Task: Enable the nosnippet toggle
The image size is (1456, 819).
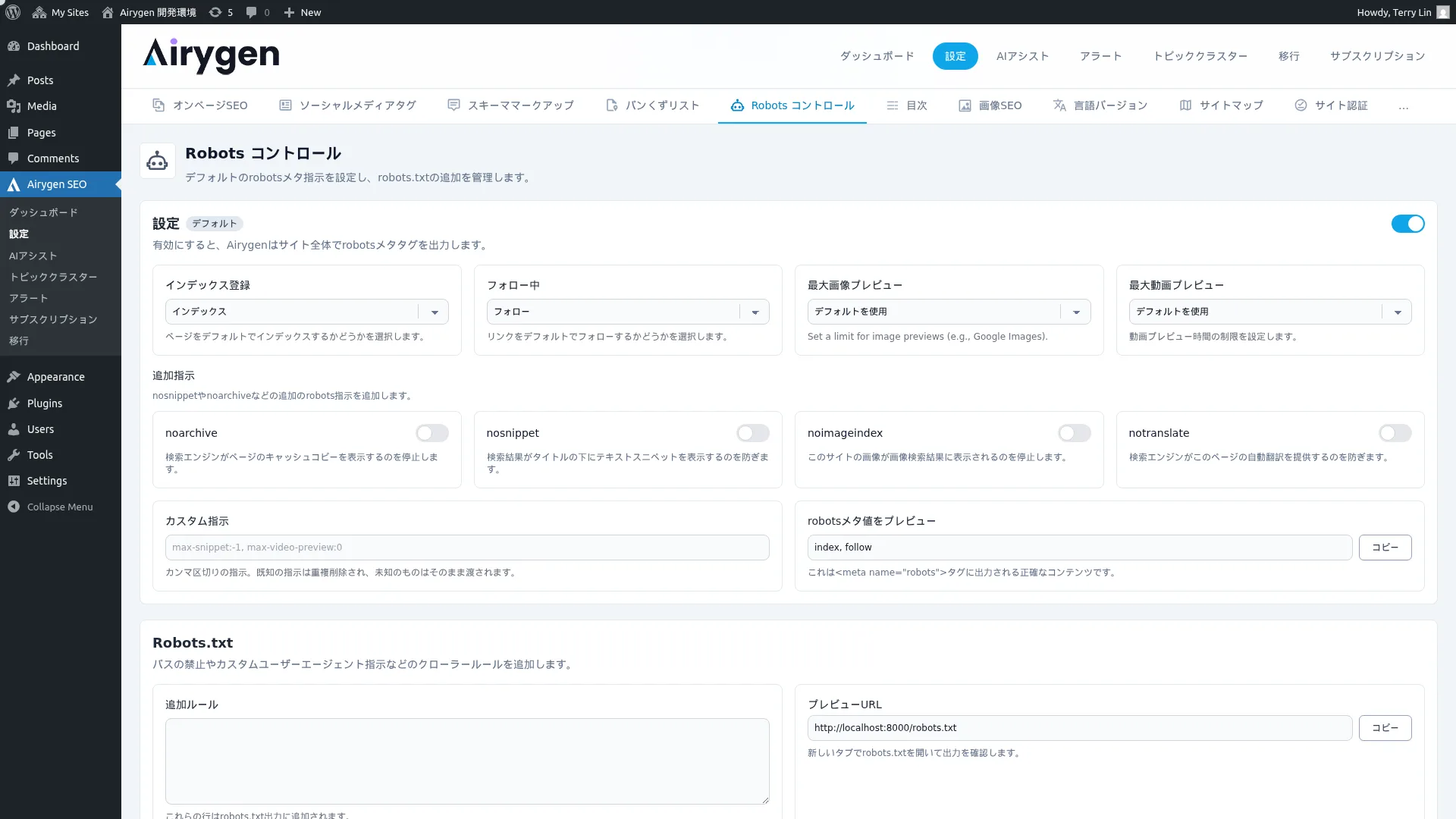Action: coord(753,433)
